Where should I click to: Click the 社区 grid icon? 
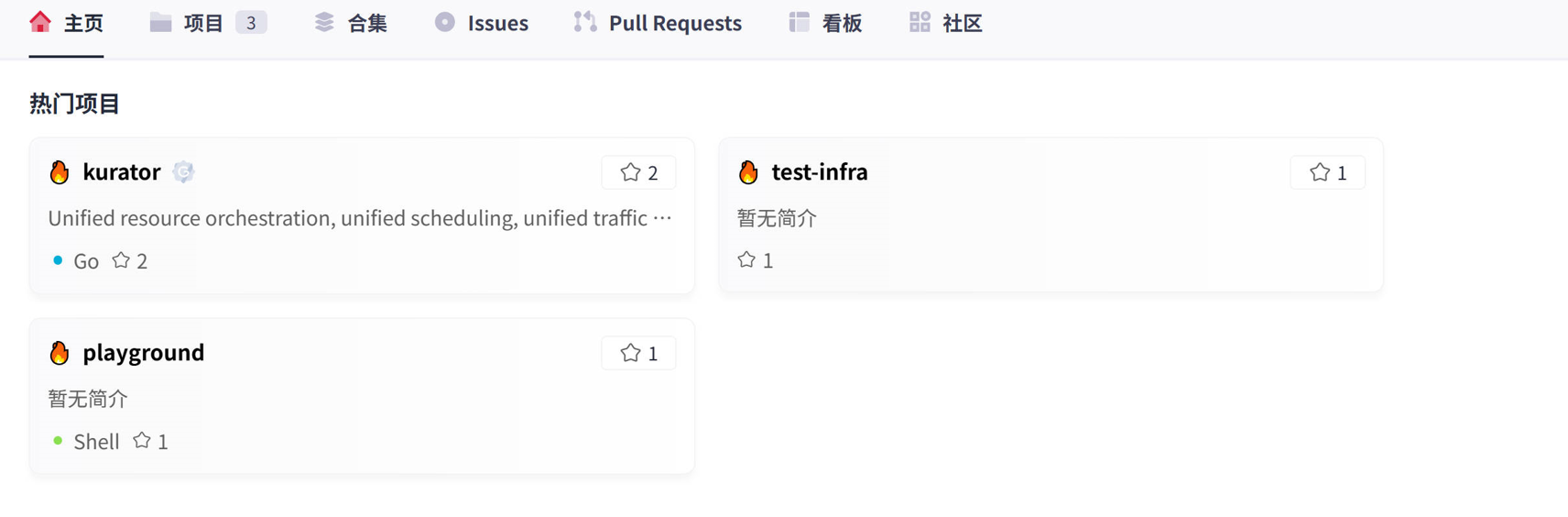point(920,22)
